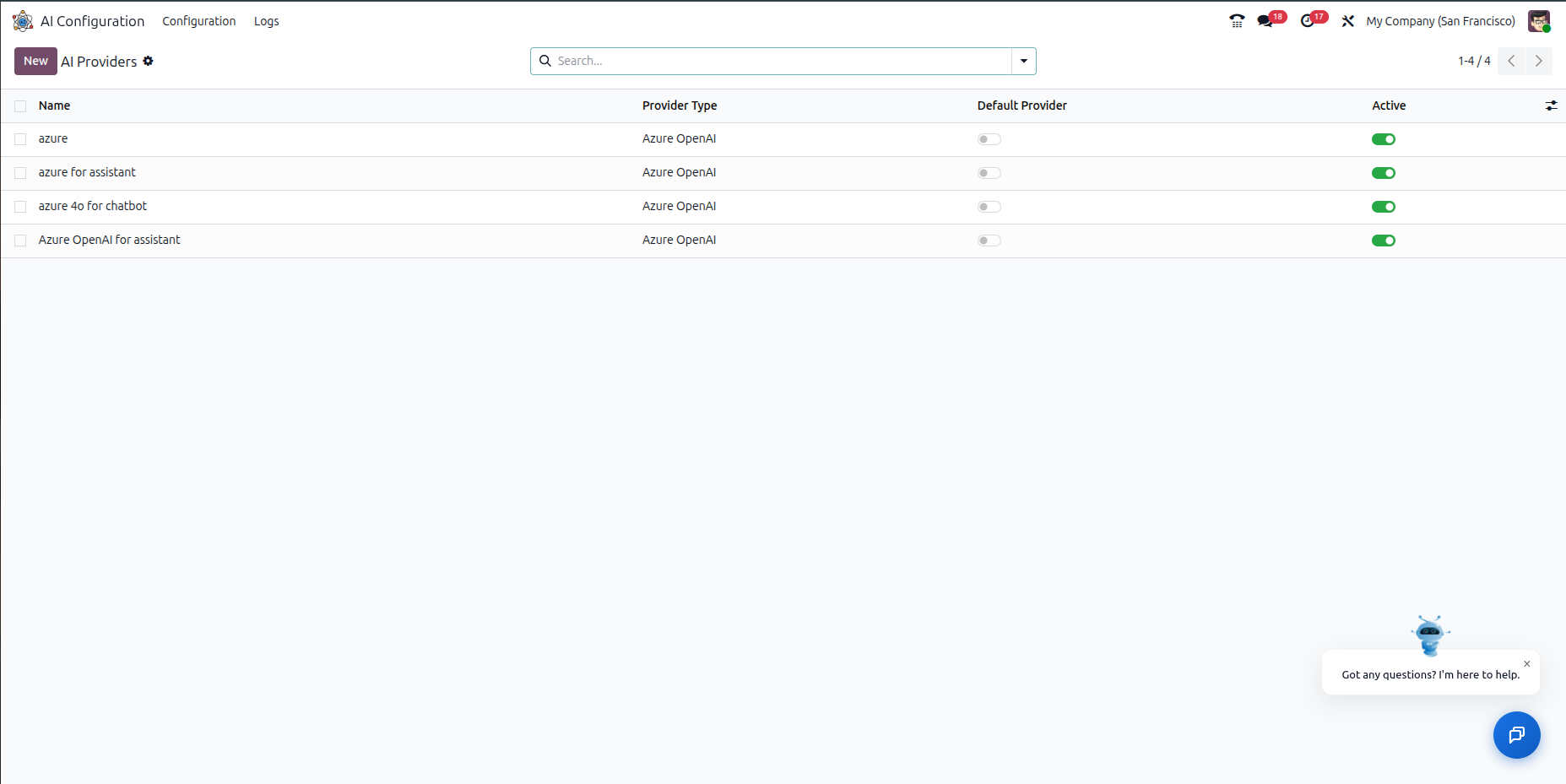Tick checkbox for Azure OpenAI for assistant

[20, 241]
